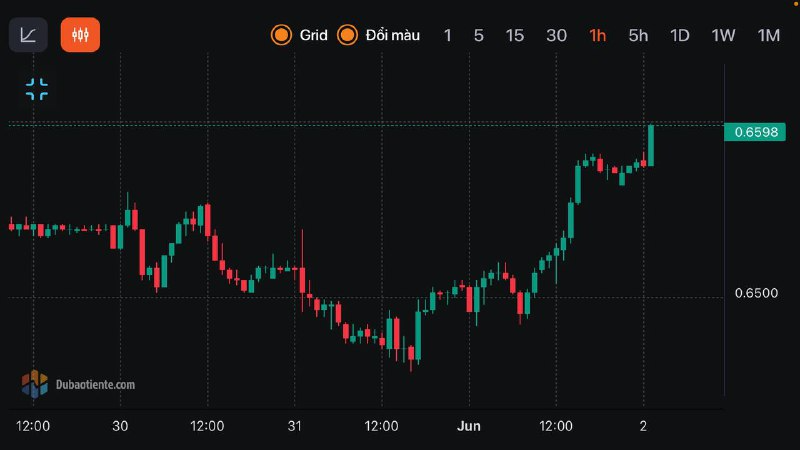This screenshot has height=450, width=800.
Task: Select the 30 minute timeframe button
Action: tap(556, 35)
